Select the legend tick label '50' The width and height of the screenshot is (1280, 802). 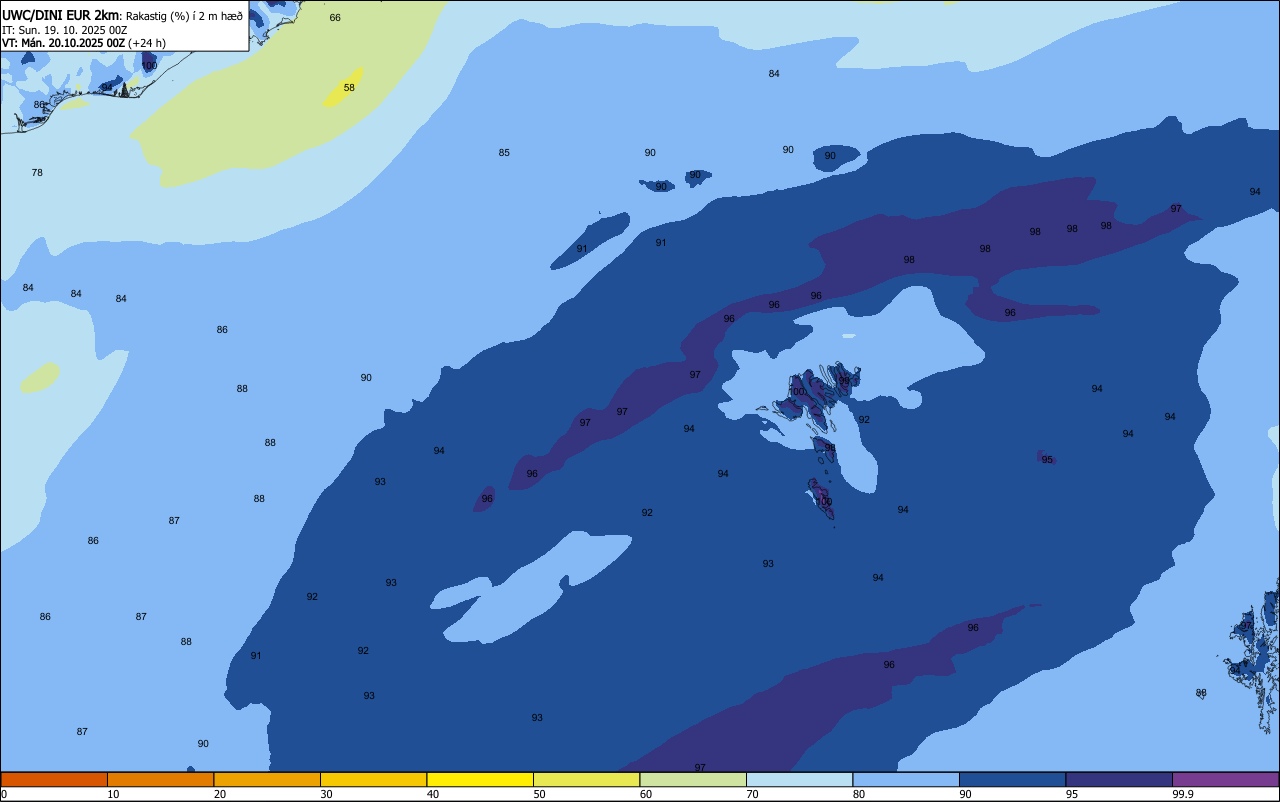click(540, 794)
